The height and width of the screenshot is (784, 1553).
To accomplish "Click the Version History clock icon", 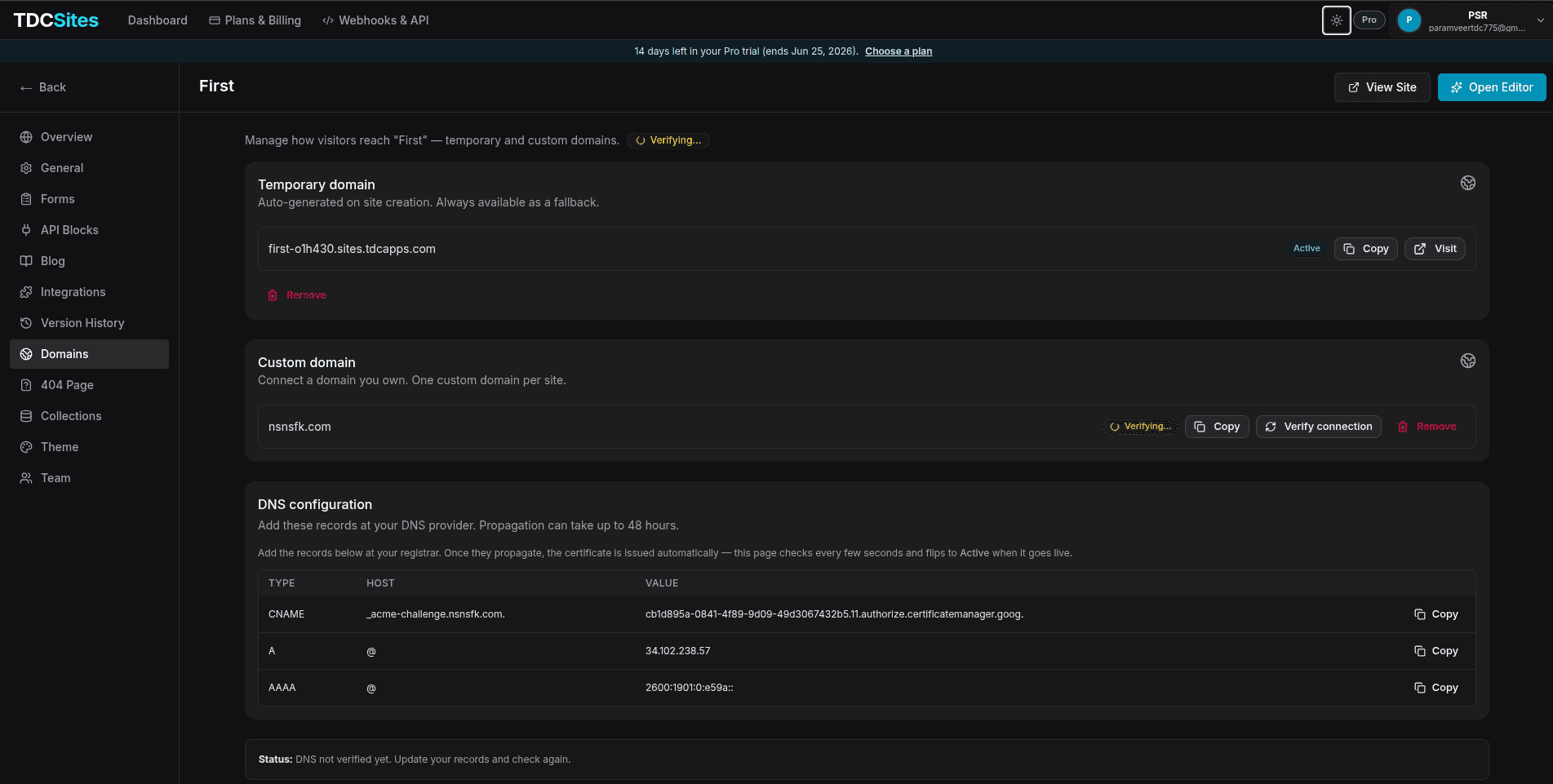I will coord(26,323).
